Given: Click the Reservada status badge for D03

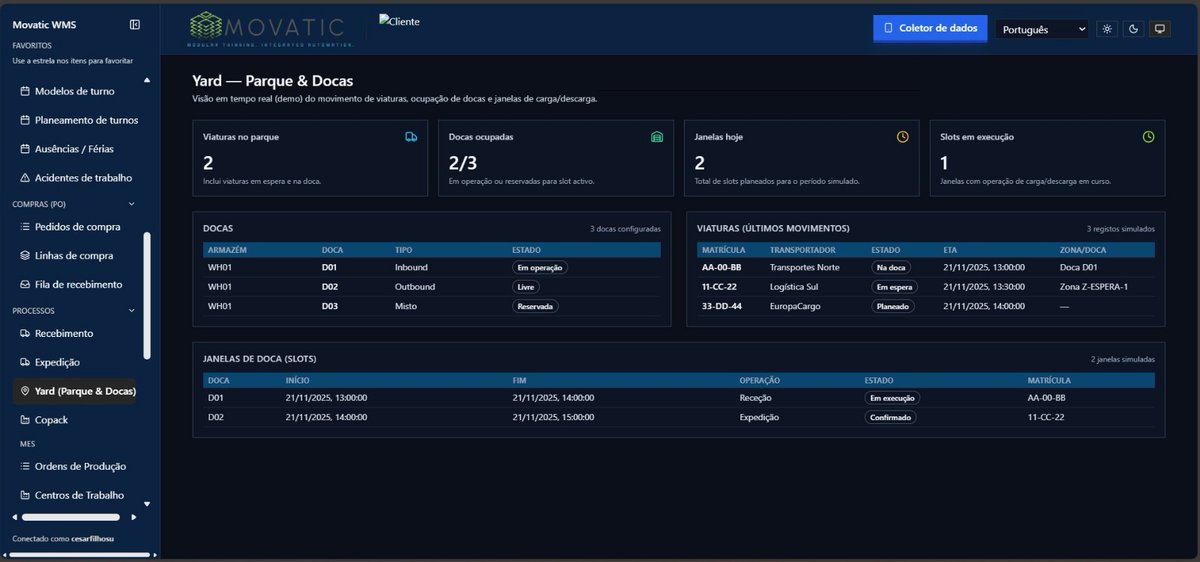Looking at the screenshot, I should [x=535, y=306].
